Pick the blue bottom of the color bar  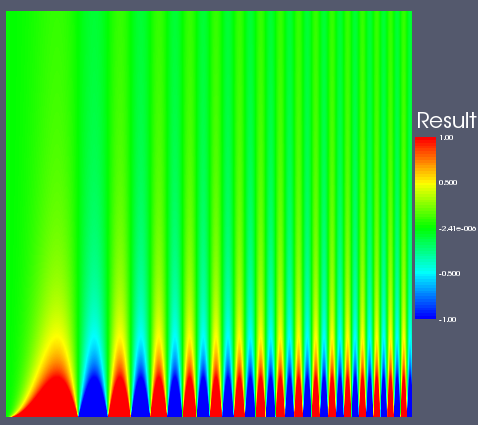click(425, 312)
